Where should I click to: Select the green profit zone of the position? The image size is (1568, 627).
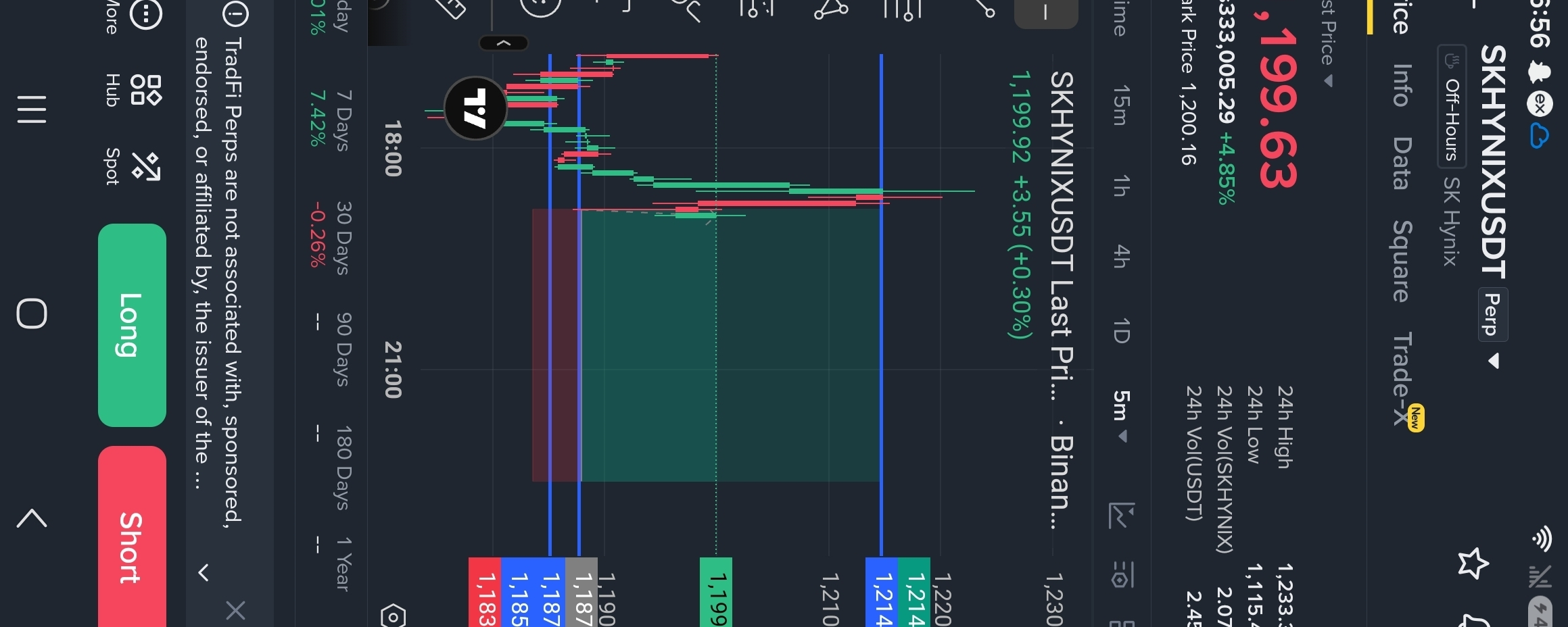[730, 345]
